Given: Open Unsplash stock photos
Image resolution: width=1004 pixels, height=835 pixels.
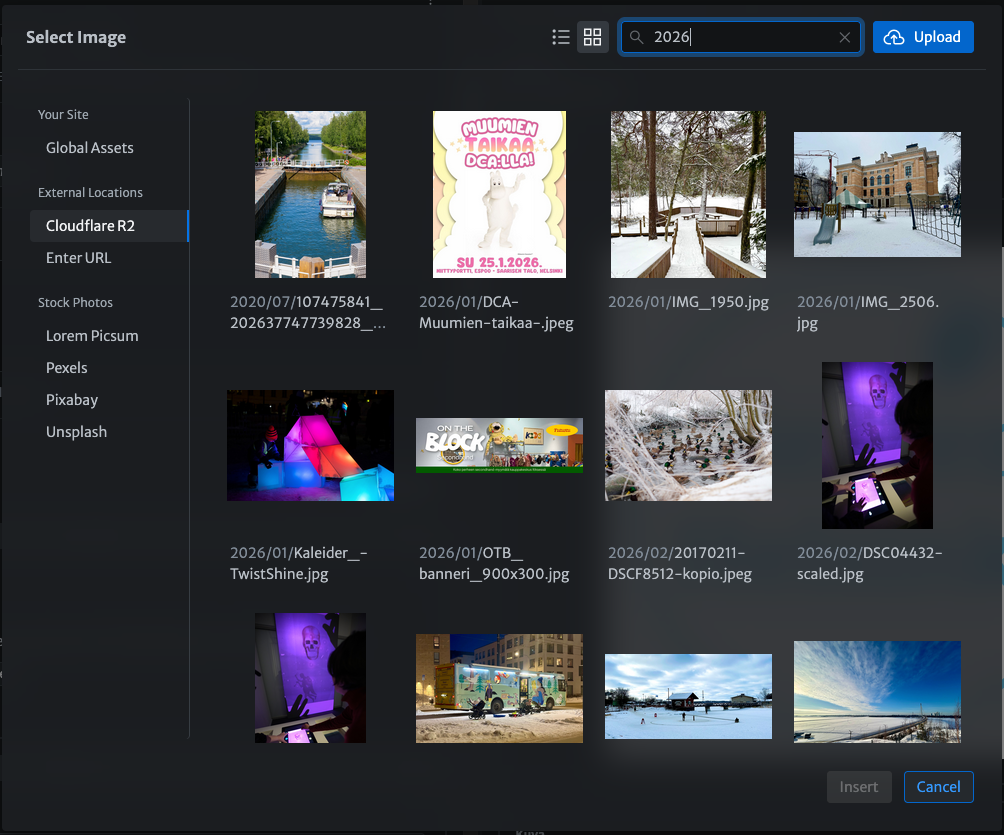Looking at the screenshot, I should (x=76, y=432).
